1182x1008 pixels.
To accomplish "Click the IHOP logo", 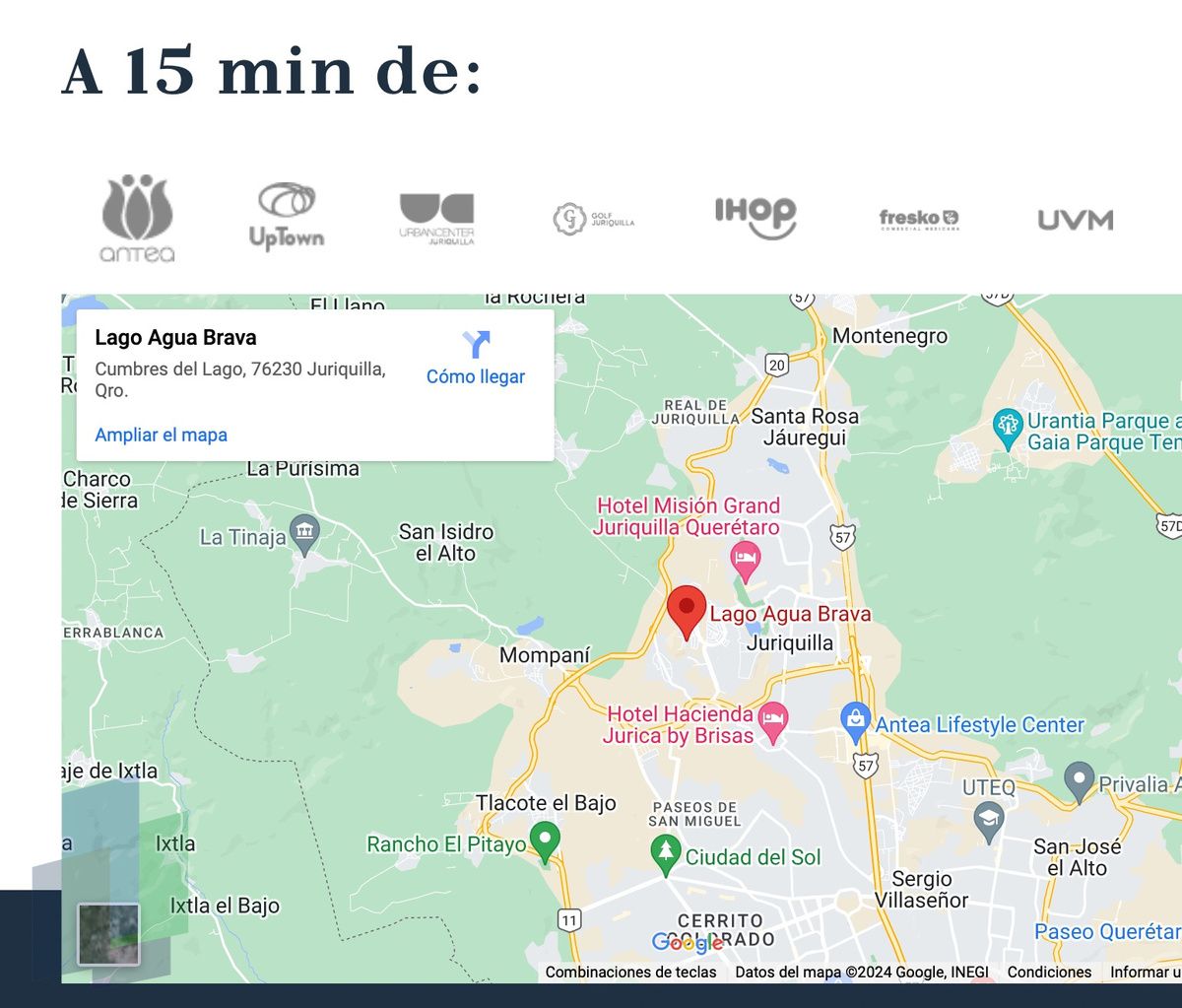I will click(x=755, y=218).
